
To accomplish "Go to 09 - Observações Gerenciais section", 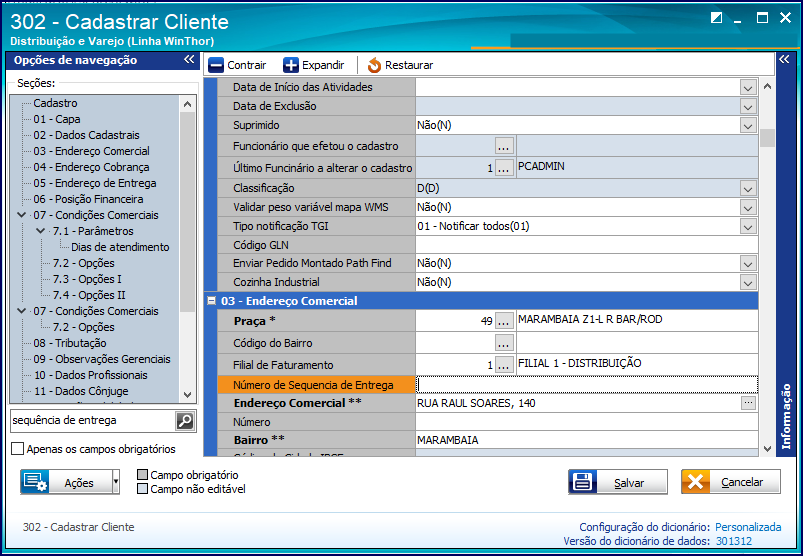I will (102, 359).
